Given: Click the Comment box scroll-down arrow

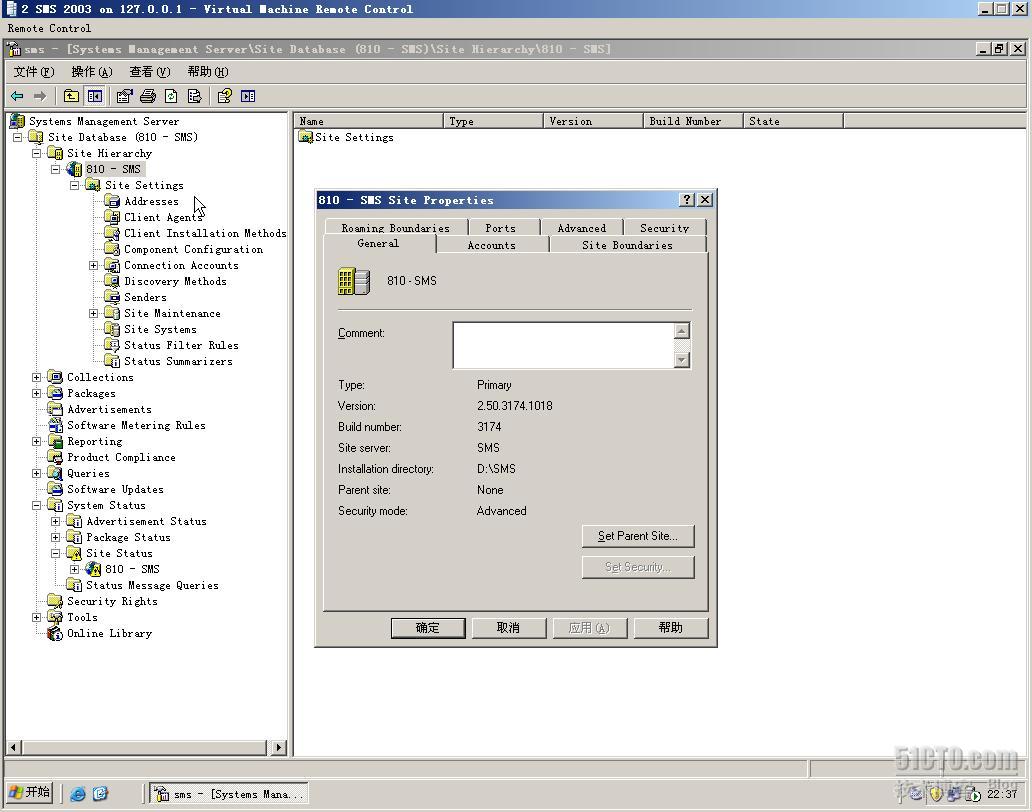Looking at the screenshot, I should coord(682,360).
